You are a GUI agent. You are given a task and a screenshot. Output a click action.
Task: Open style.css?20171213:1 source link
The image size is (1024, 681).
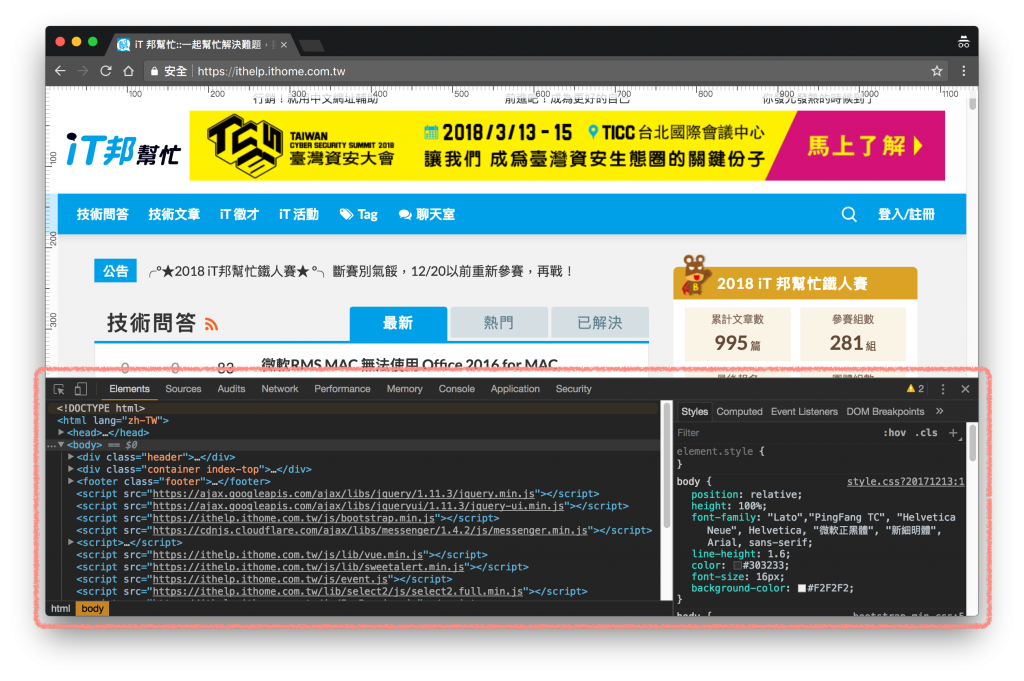(905, 481)
